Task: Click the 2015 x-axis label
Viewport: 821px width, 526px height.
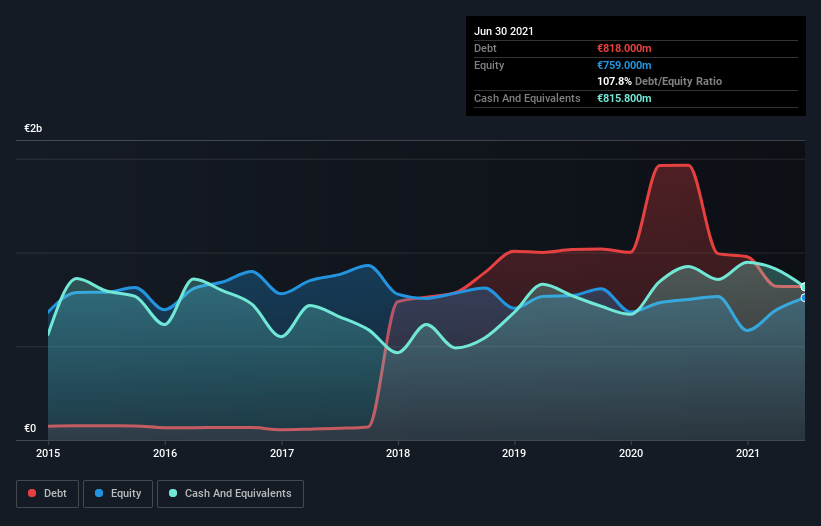Action: point(48,453)
